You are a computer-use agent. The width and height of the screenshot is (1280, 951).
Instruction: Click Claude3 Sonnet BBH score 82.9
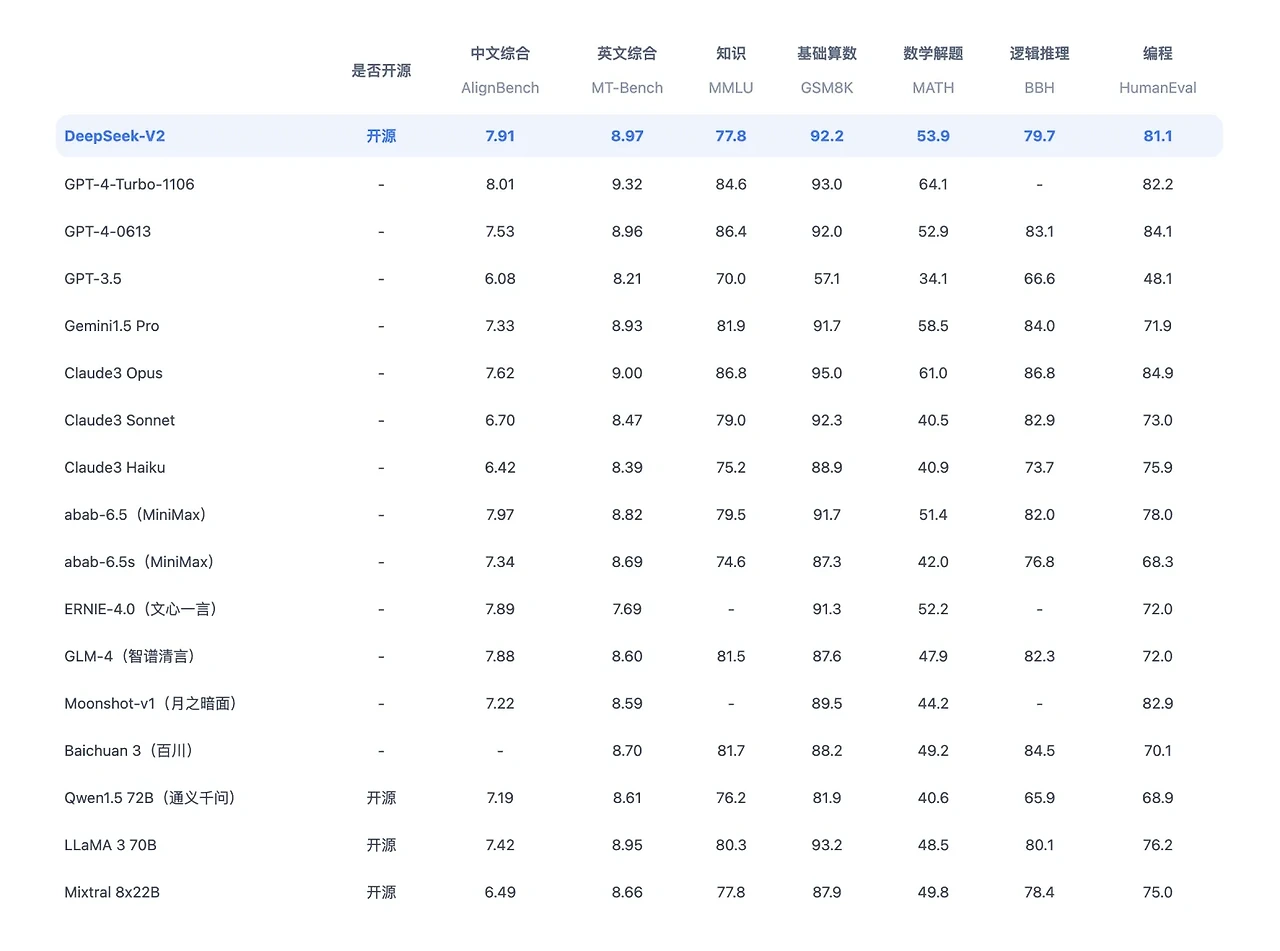1039,420
